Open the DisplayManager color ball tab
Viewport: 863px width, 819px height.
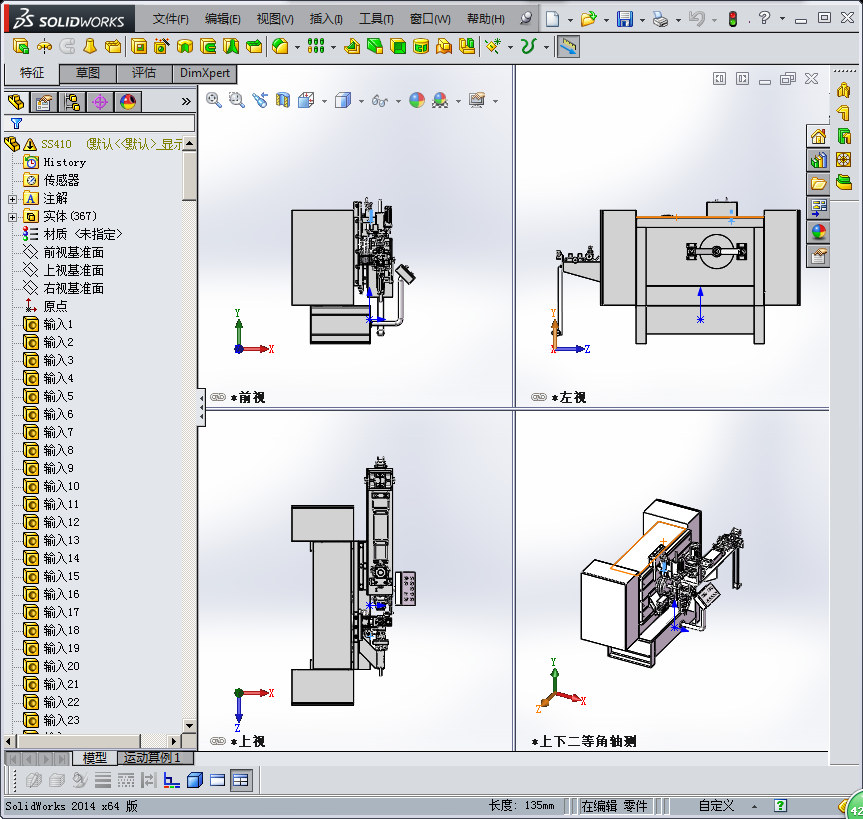[128, 102]
